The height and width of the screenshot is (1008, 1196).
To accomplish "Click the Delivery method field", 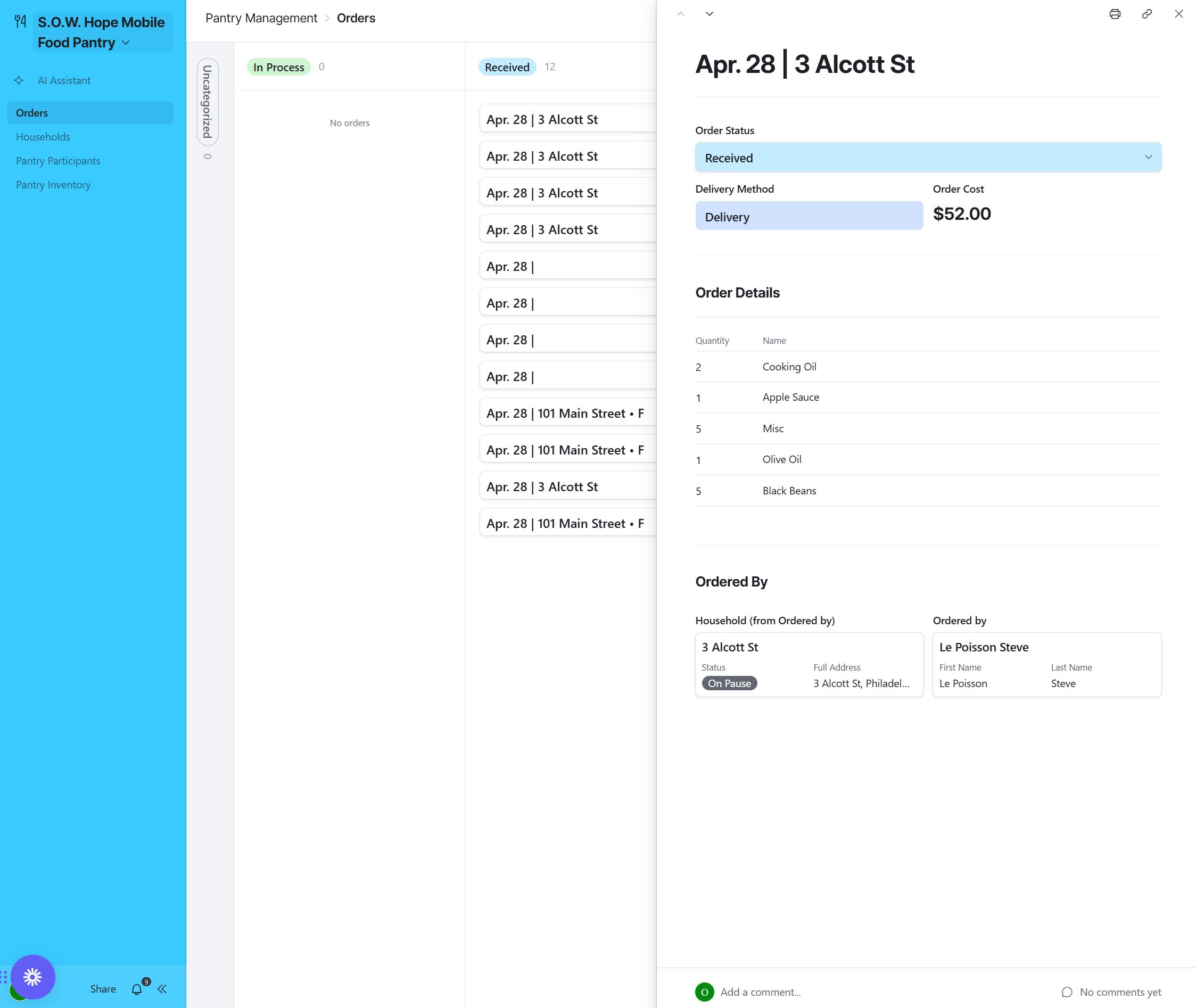I will point(808,216).
